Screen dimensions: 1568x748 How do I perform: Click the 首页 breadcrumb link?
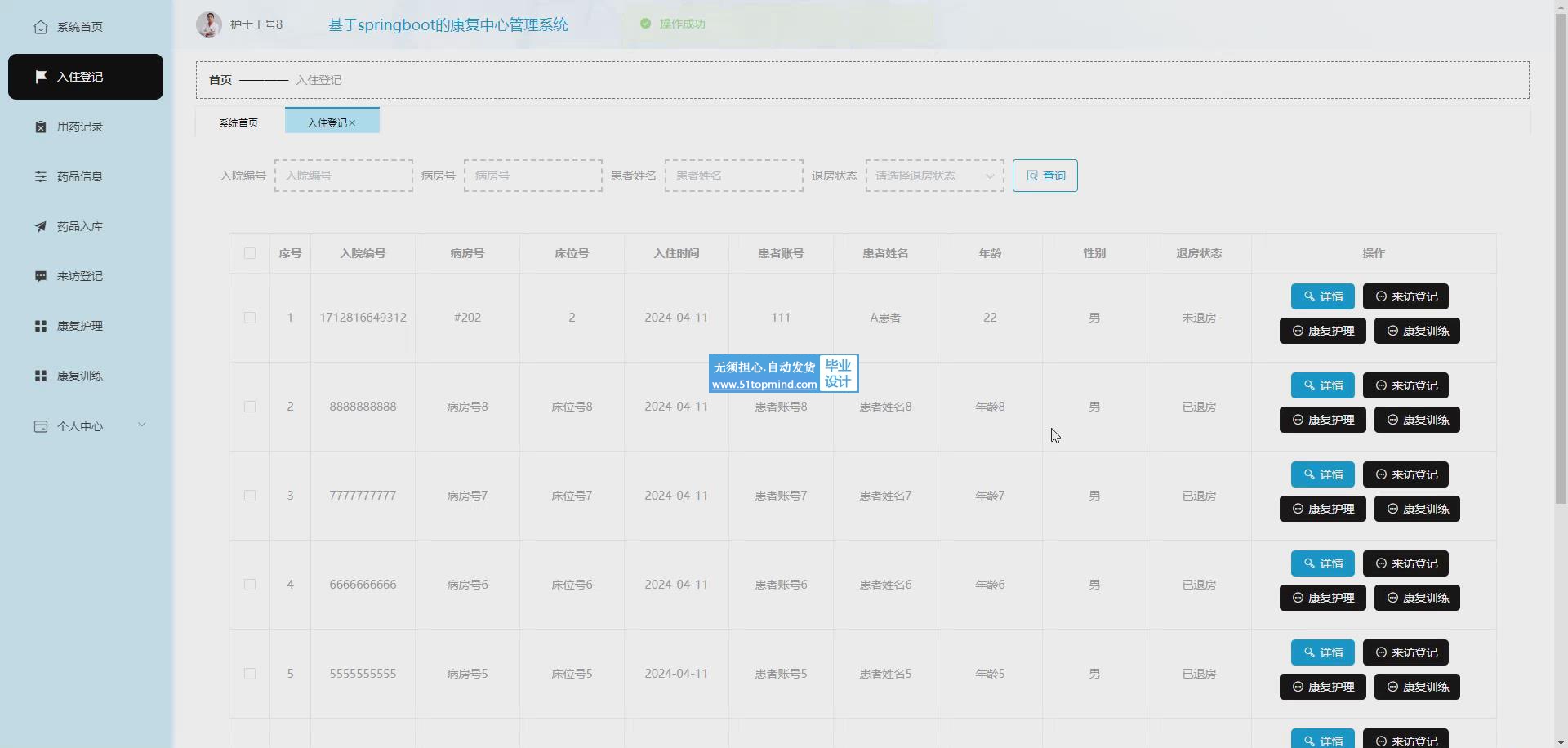tap(220, 80)
